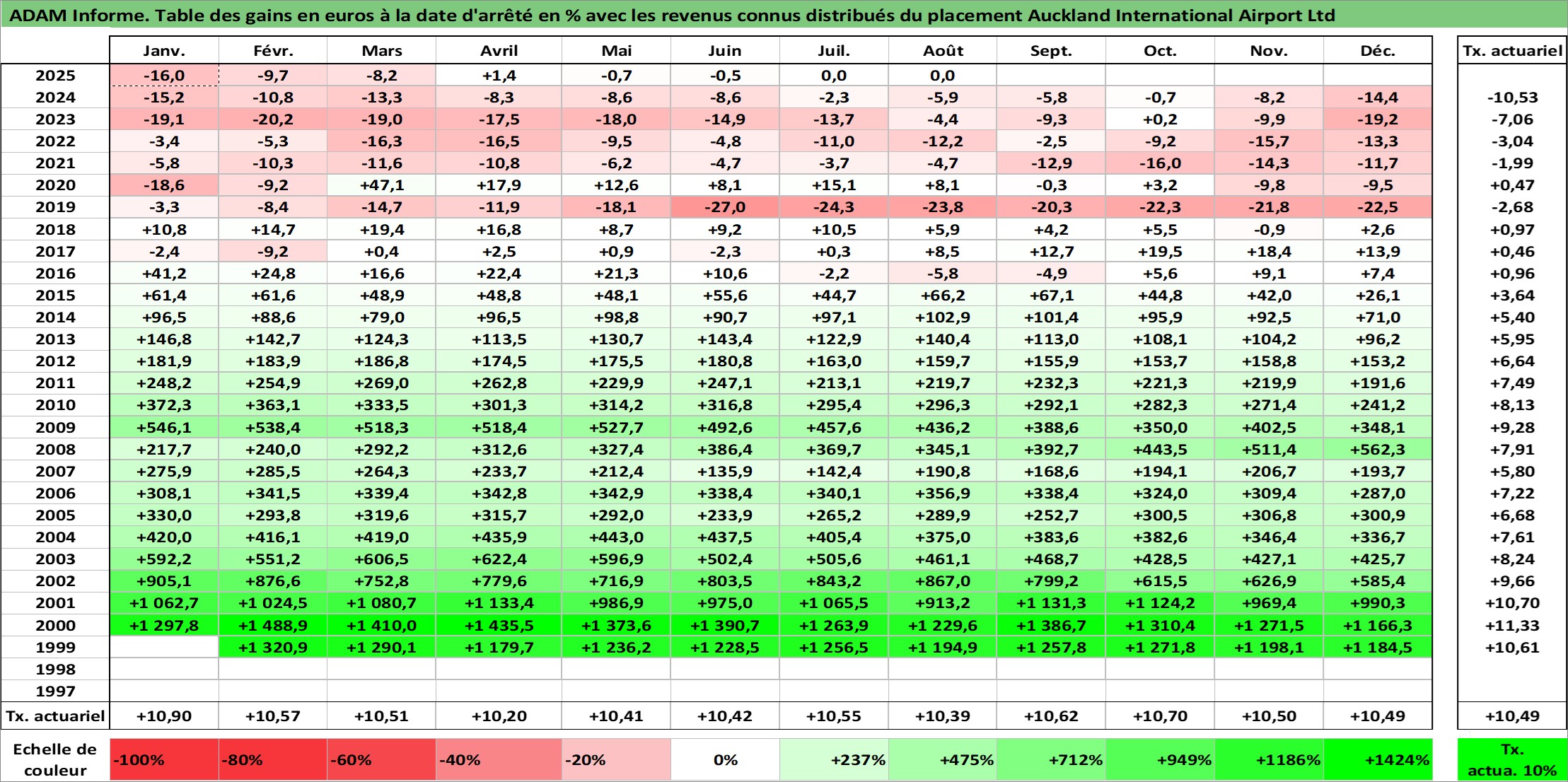
Task: Click the +66,2 cell in 2015 row
Action: [x=943, y=296]
